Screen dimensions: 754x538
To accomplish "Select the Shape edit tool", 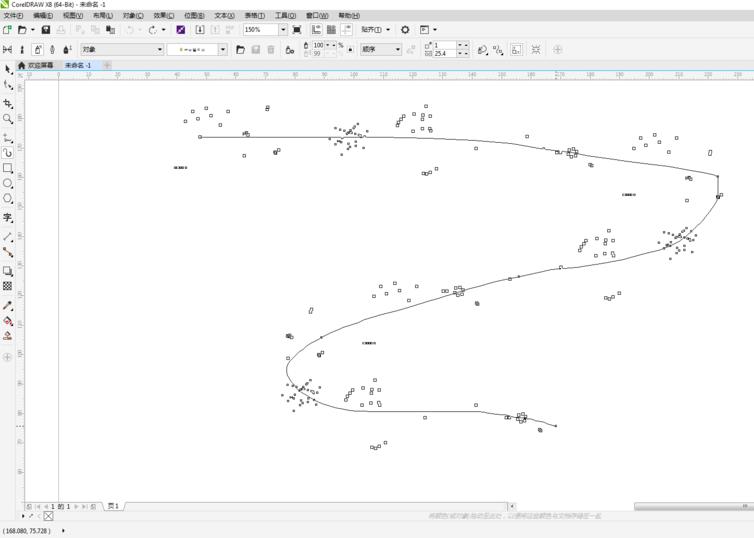I will (8, 86).
